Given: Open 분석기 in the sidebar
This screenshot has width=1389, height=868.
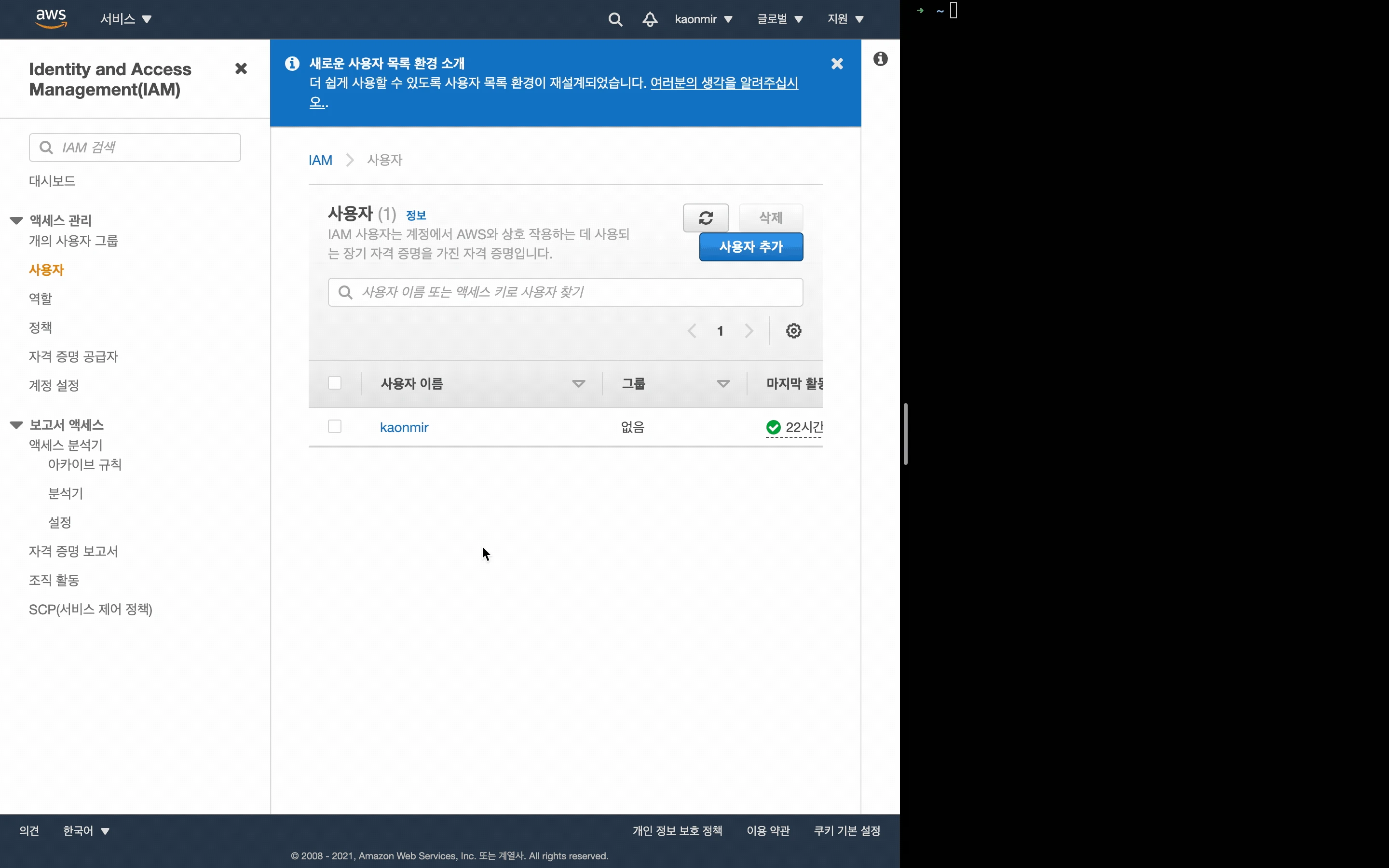Looking at the screenshot, I should (x=66, y=493).
